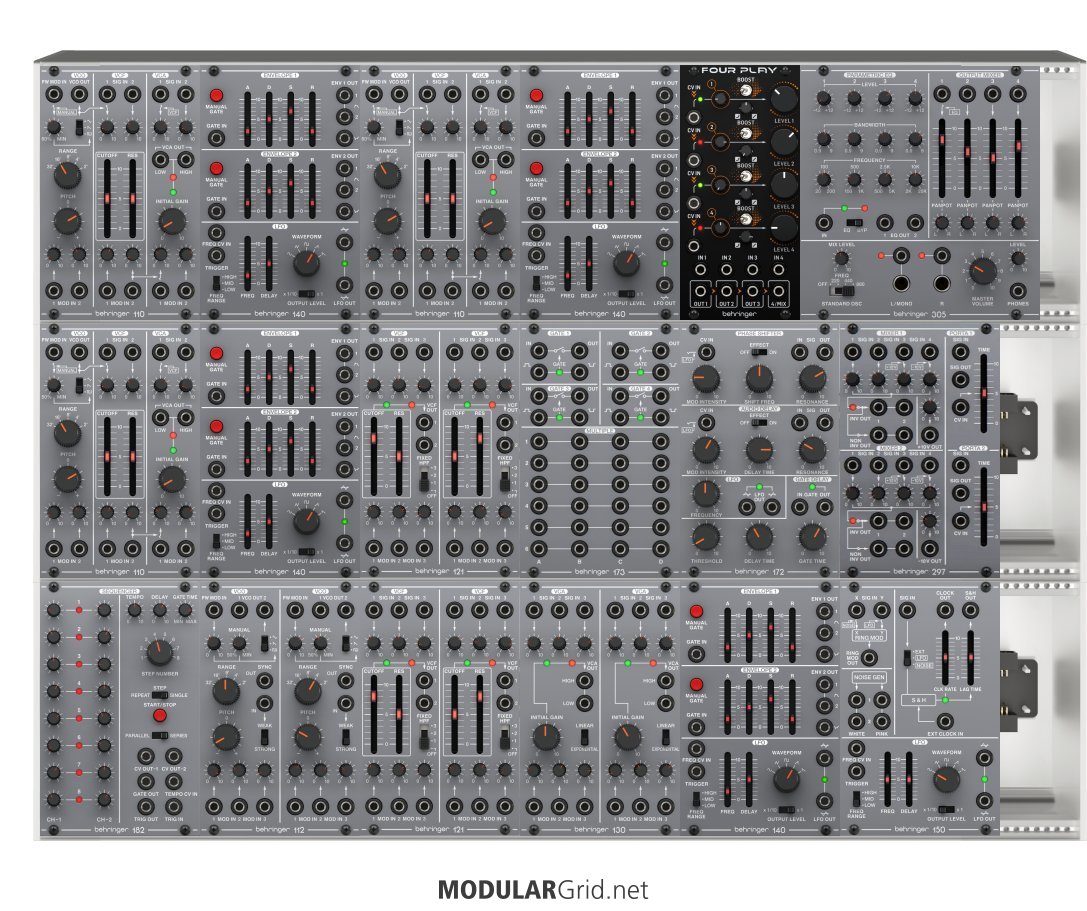Click the MIX LEVEL knob on the 305

841,258
